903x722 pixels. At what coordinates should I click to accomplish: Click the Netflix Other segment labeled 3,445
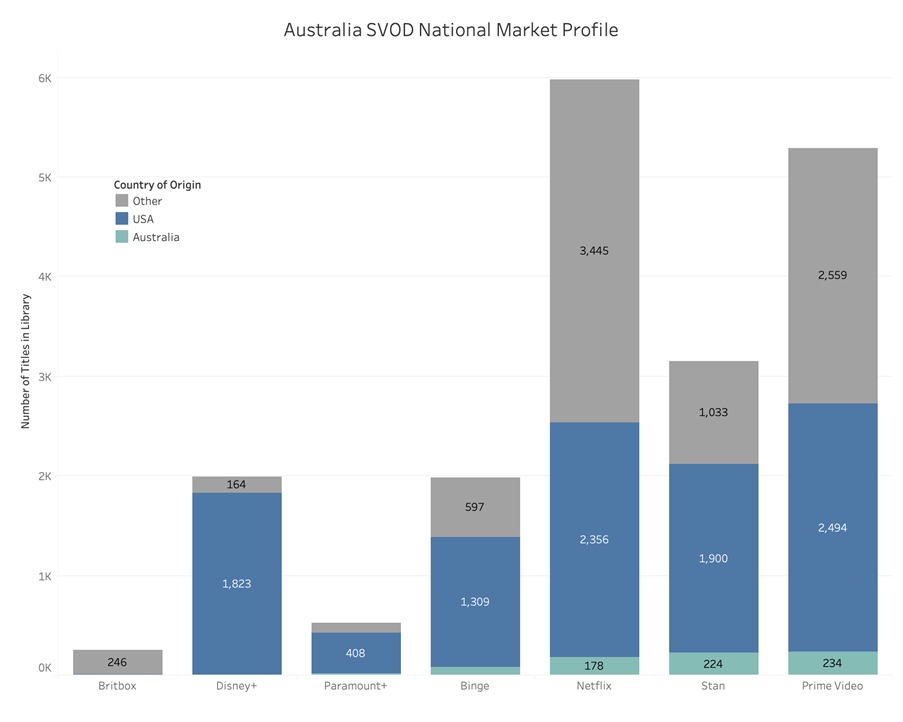tap(594, 250)
